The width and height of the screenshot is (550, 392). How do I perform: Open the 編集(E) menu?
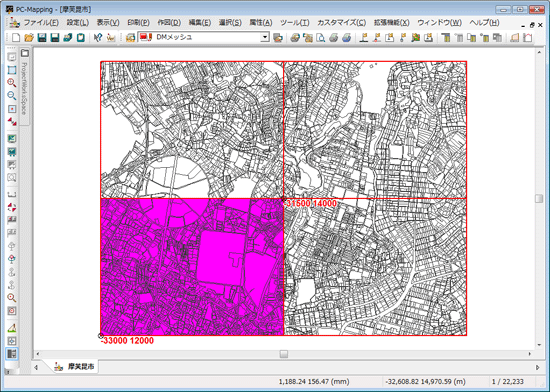[x=200, y=22]
